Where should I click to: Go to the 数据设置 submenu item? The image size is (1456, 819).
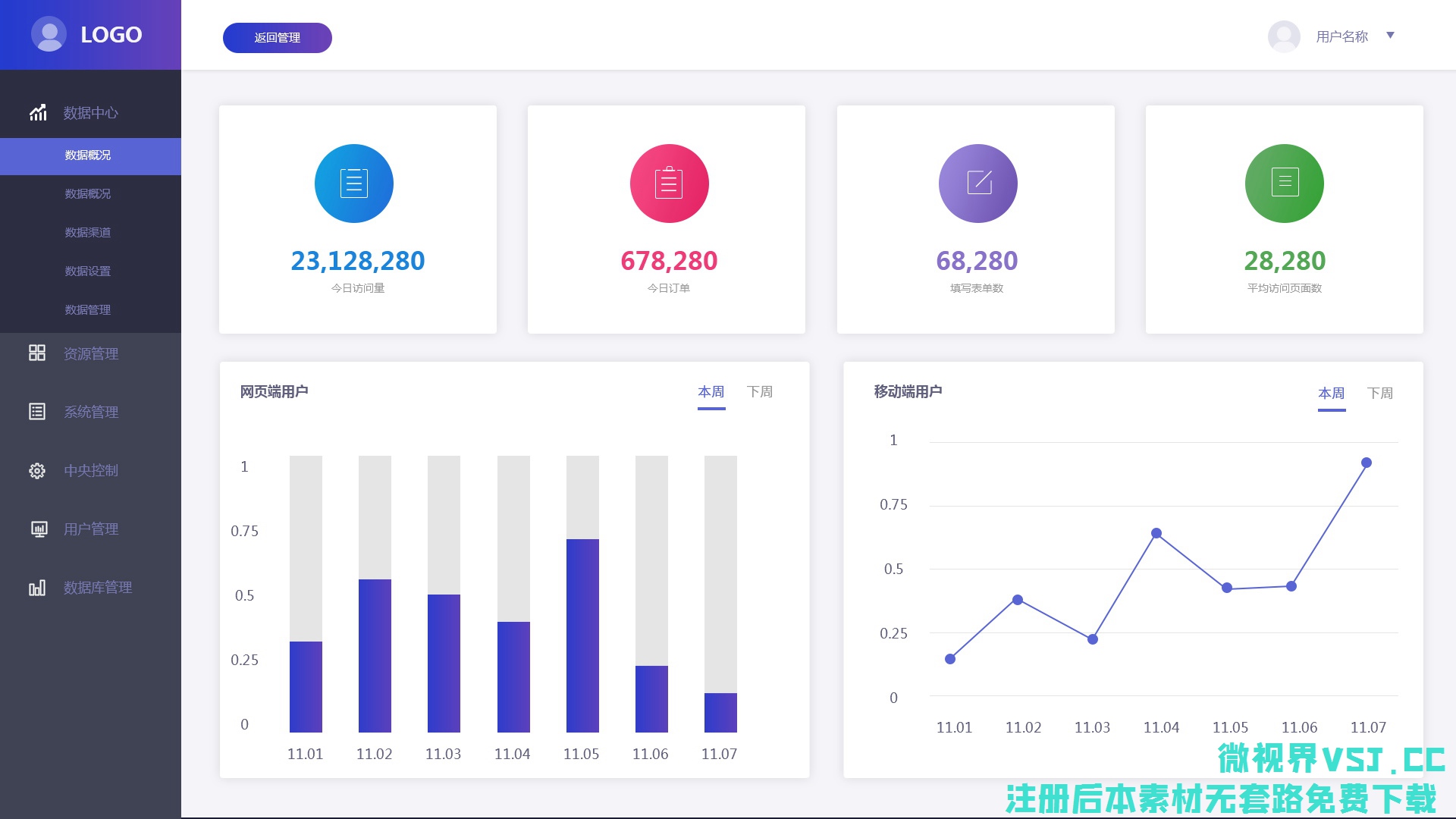pyautogui.click(x=88, y=271)
